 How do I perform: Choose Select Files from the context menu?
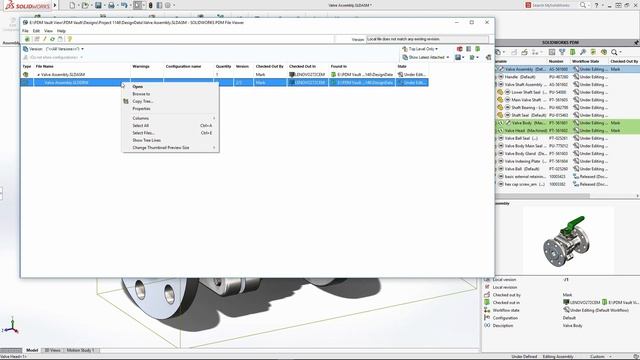(171, 133)
